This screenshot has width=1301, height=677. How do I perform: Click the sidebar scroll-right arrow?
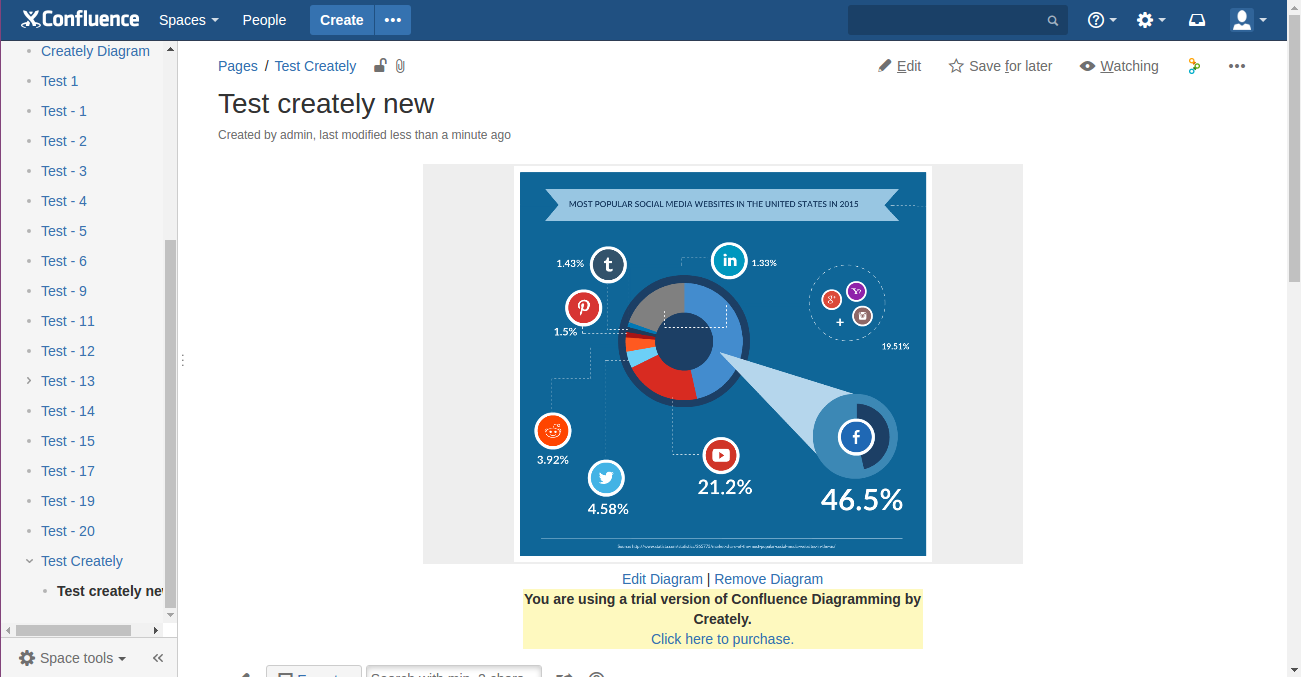(x=156, y=630)
